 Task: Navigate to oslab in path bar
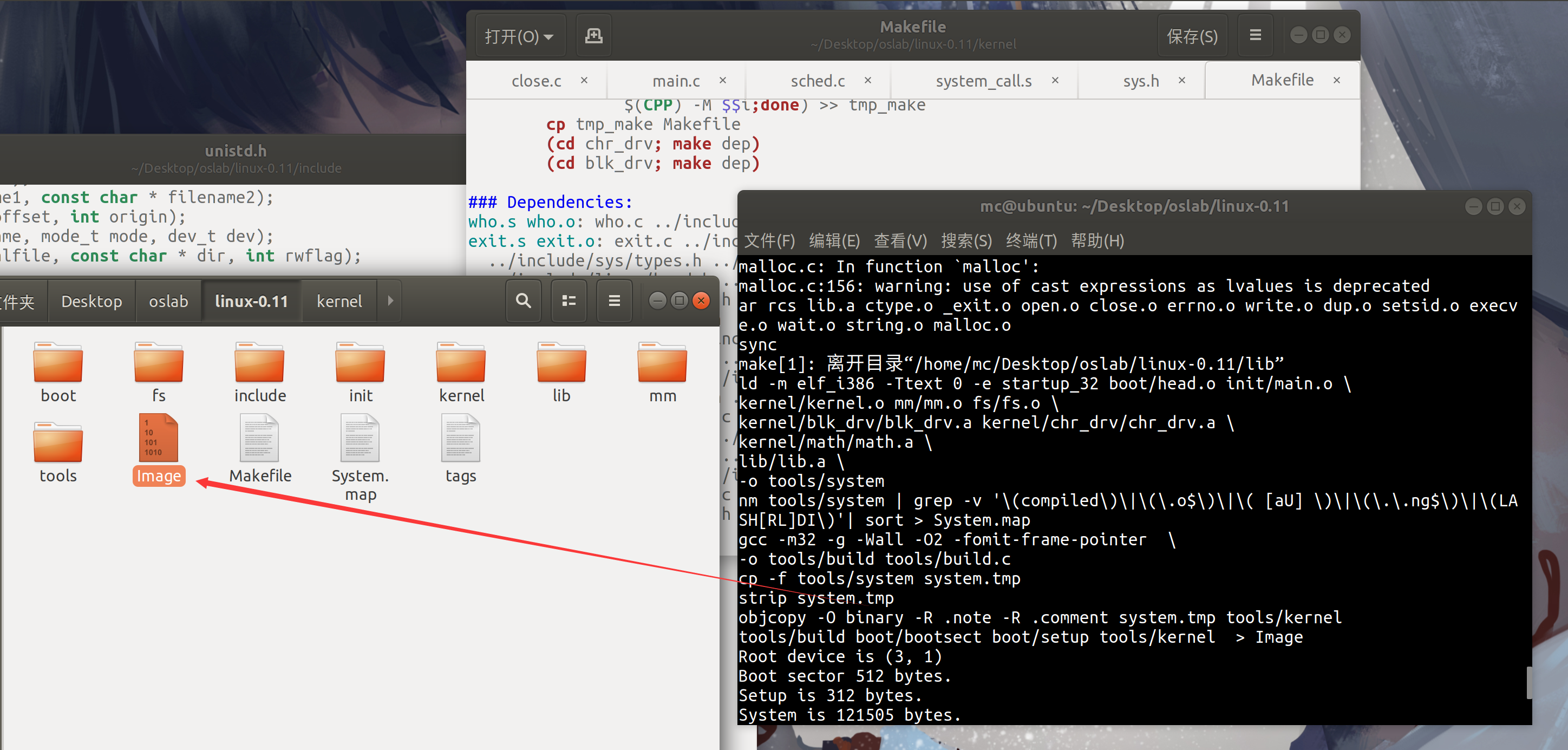(168, 301)
